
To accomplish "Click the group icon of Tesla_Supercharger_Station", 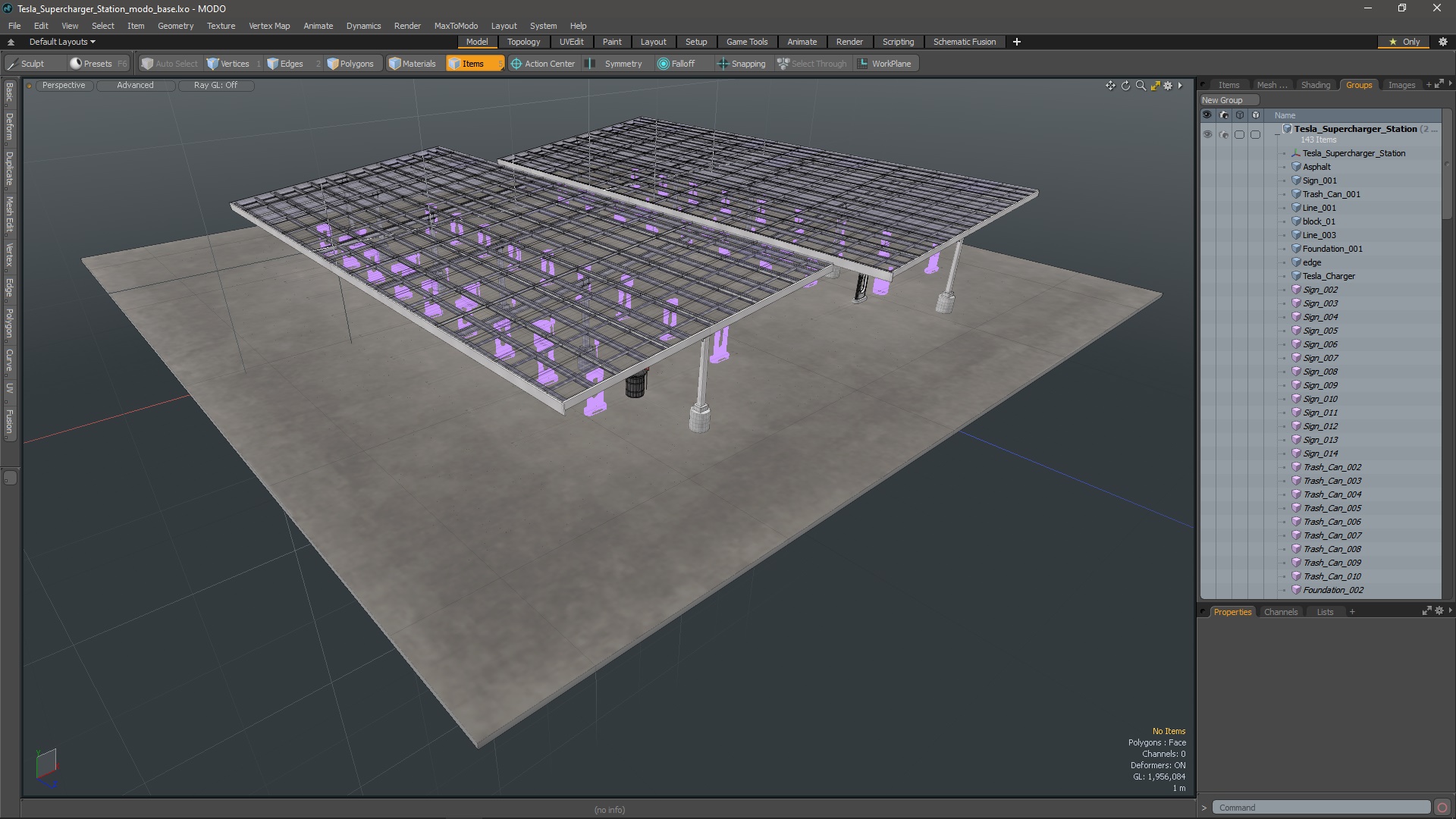I will coord(1287,129).
